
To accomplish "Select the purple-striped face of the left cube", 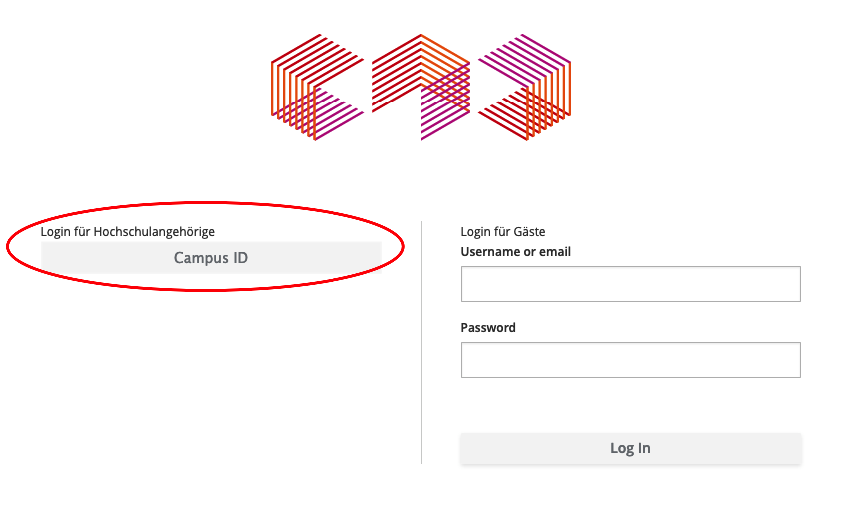I will point(338,114).
